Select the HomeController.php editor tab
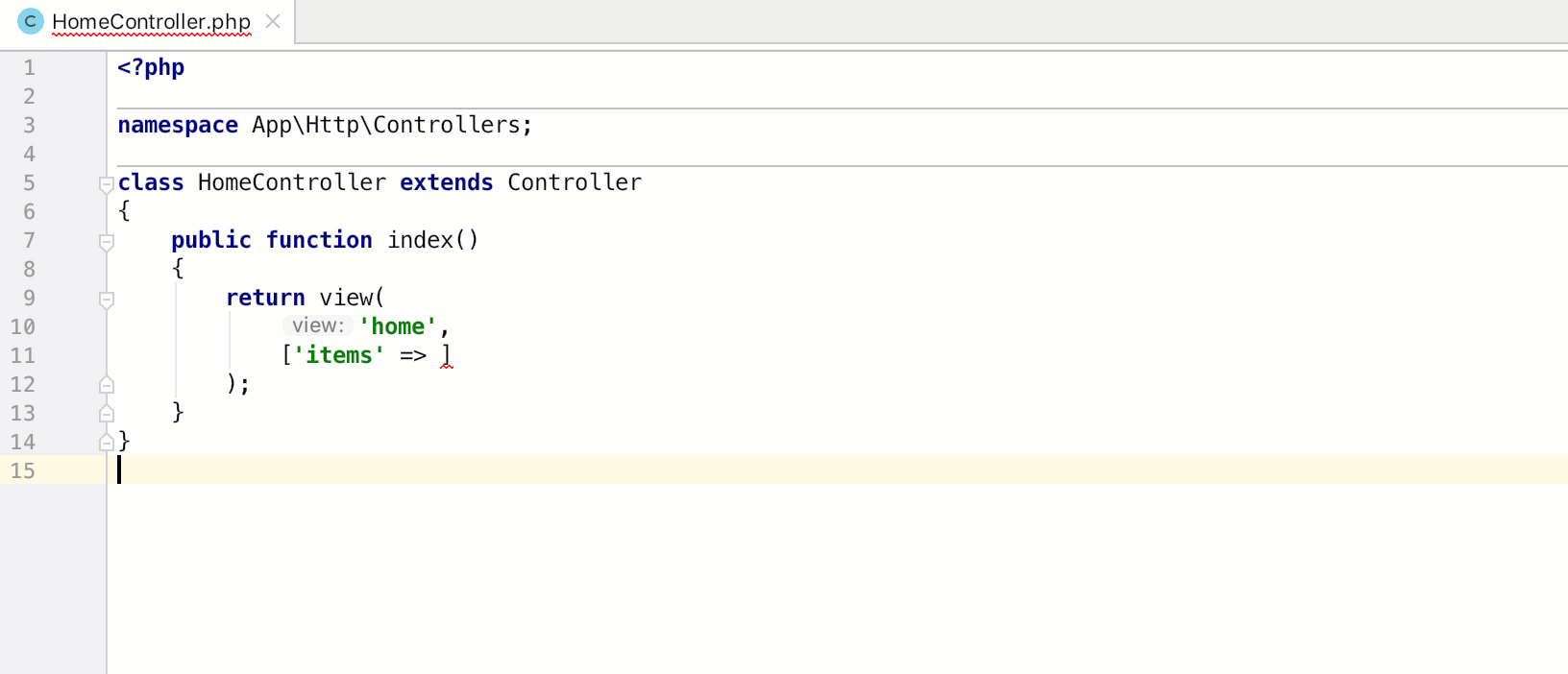1568x674 pixels. [151, 21]
